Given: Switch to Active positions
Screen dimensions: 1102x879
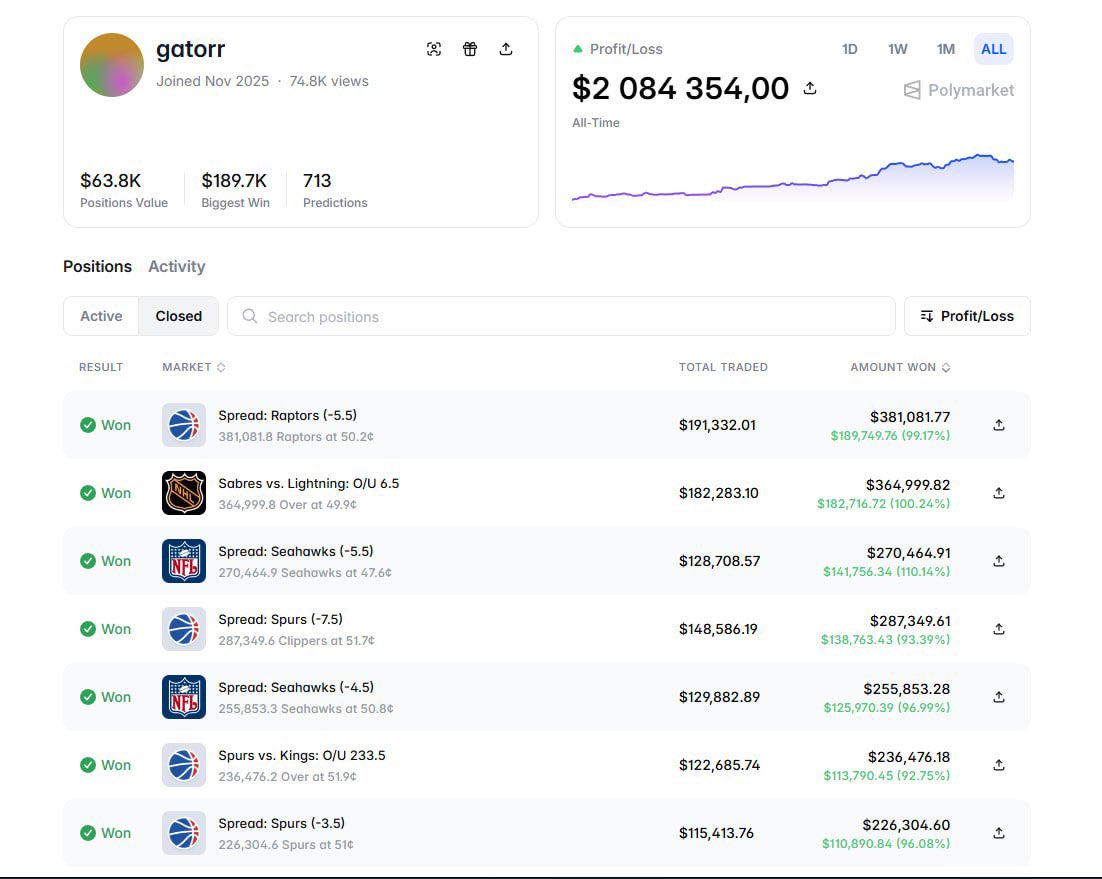Looking at the screenshot, I should tap(101, 316).
